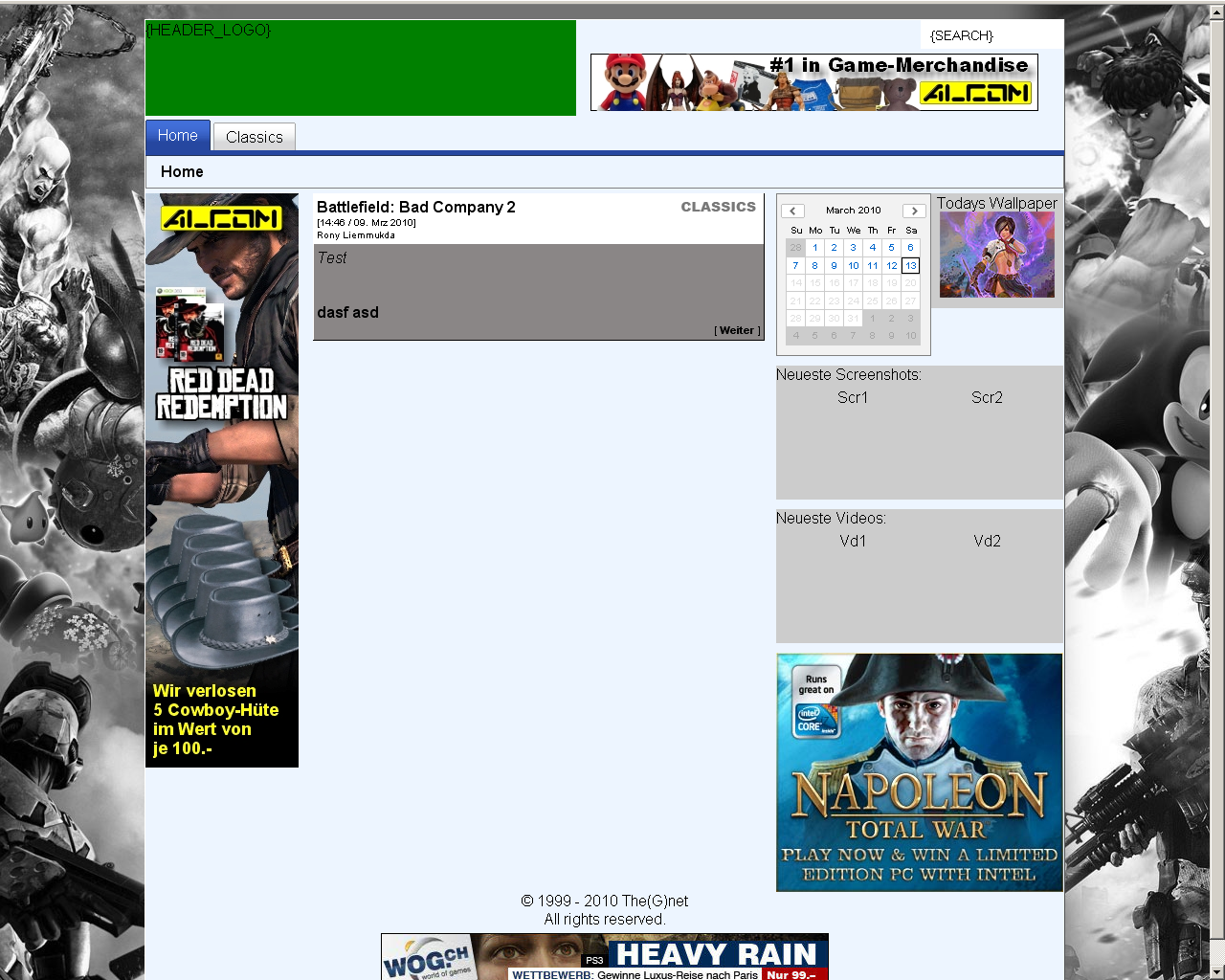Image resolution: width=1225 pixels, height=980 pixels.
Task: Open the Scr2 screenshot entry
Action: pyautogui.click(x=987, y=397)
